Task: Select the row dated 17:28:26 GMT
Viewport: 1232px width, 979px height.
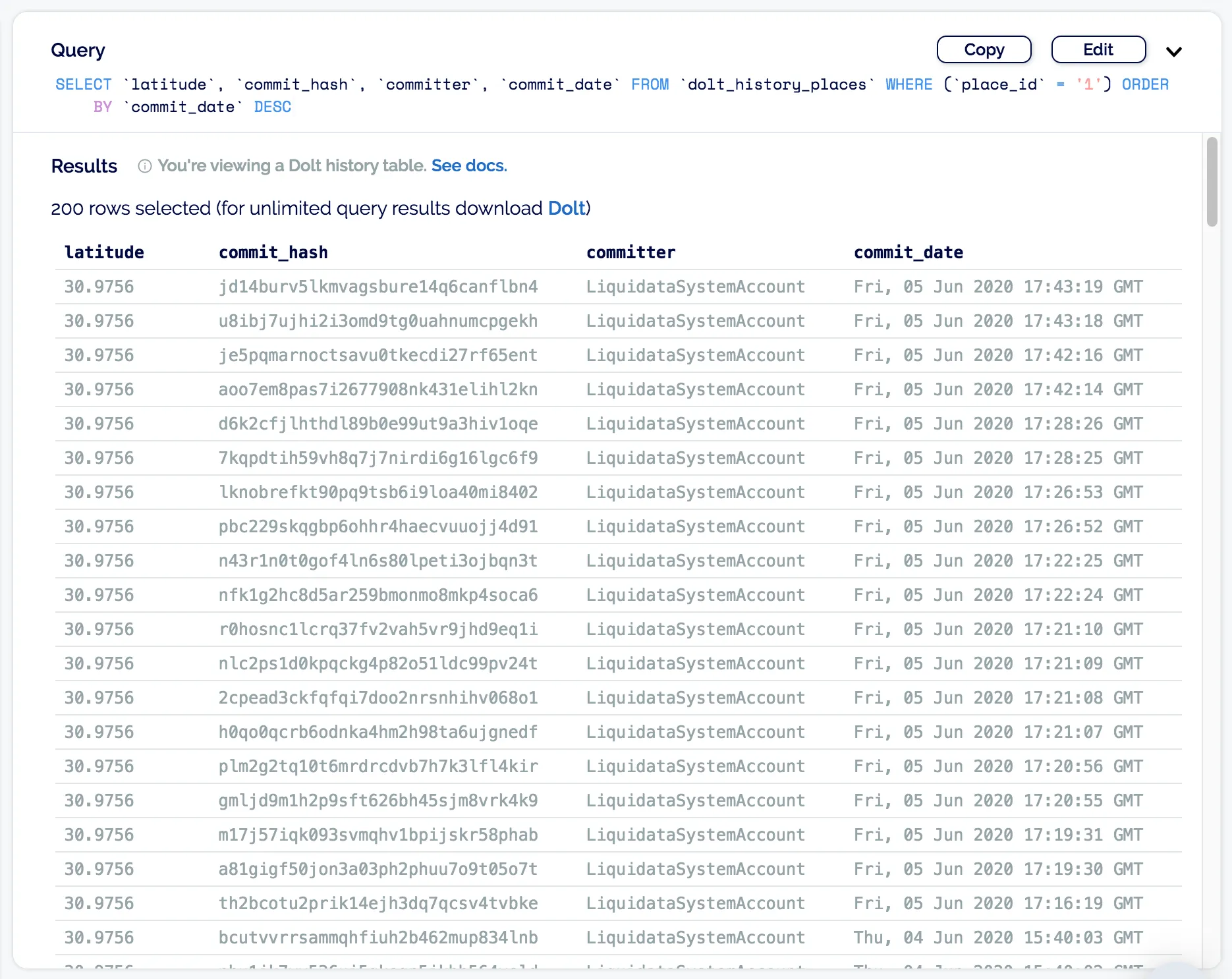Action: tap(997, 424)
